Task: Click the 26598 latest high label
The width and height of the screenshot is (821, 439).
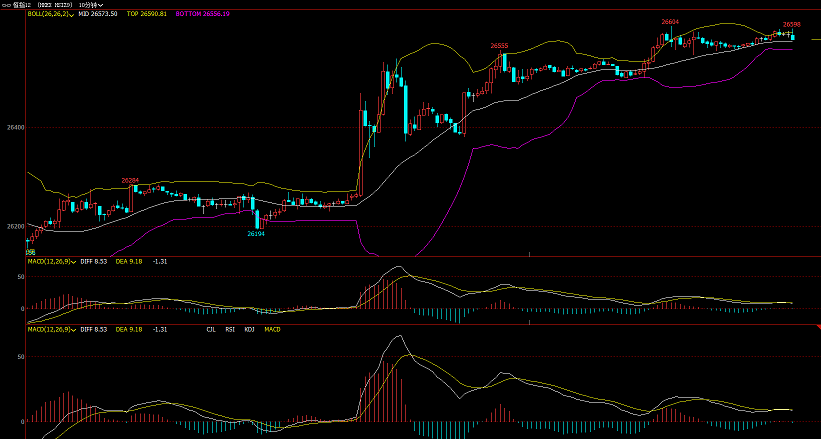Action: [791, 24]
